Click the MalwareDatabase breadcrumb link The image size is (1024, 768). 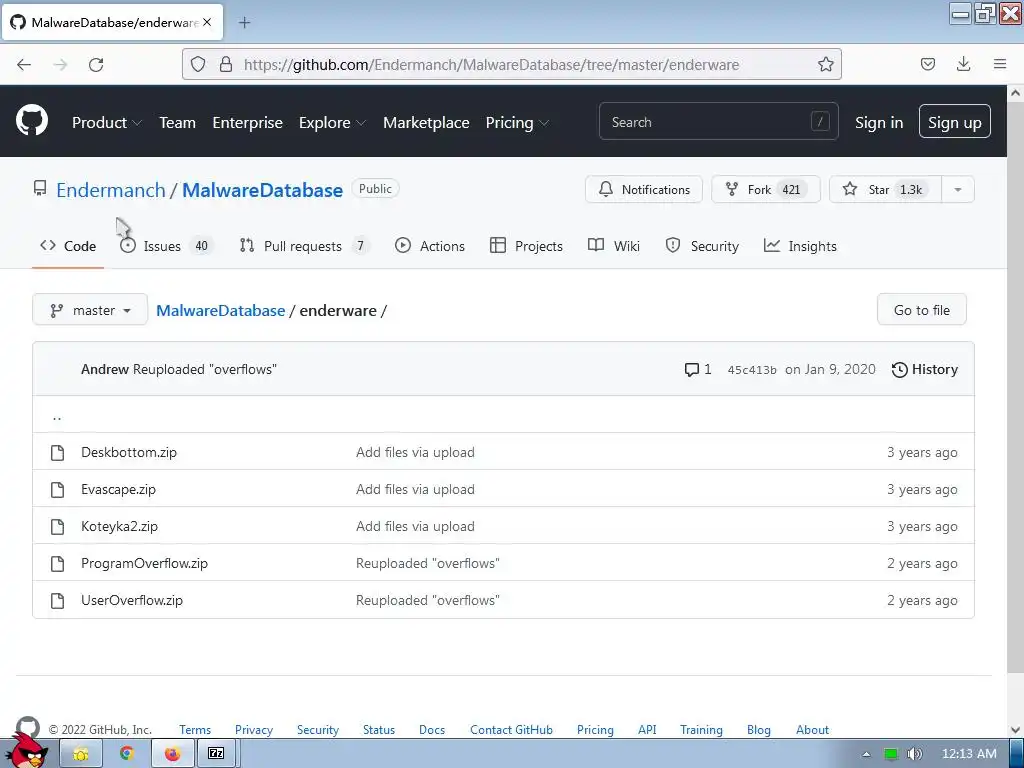pyautogui.click(x=221, y=310)
